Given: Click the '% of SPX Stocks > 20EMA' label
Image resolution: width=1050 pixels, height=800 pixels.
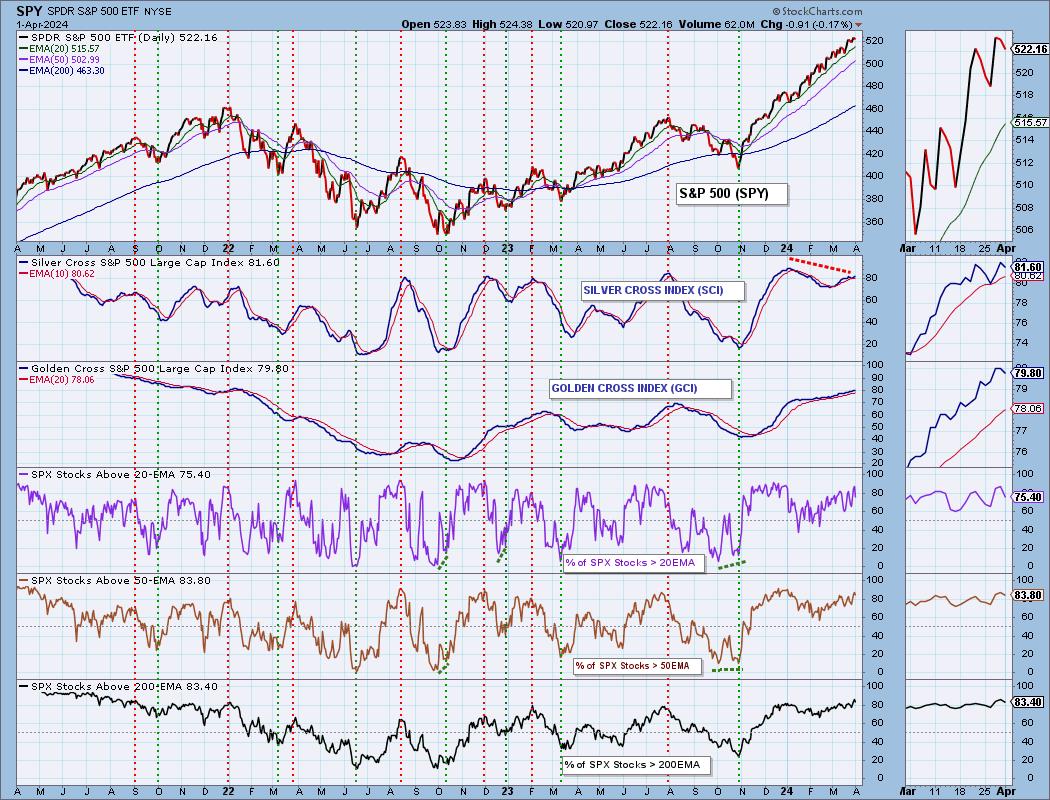Looking at the screenshot, I should (633, 563).
